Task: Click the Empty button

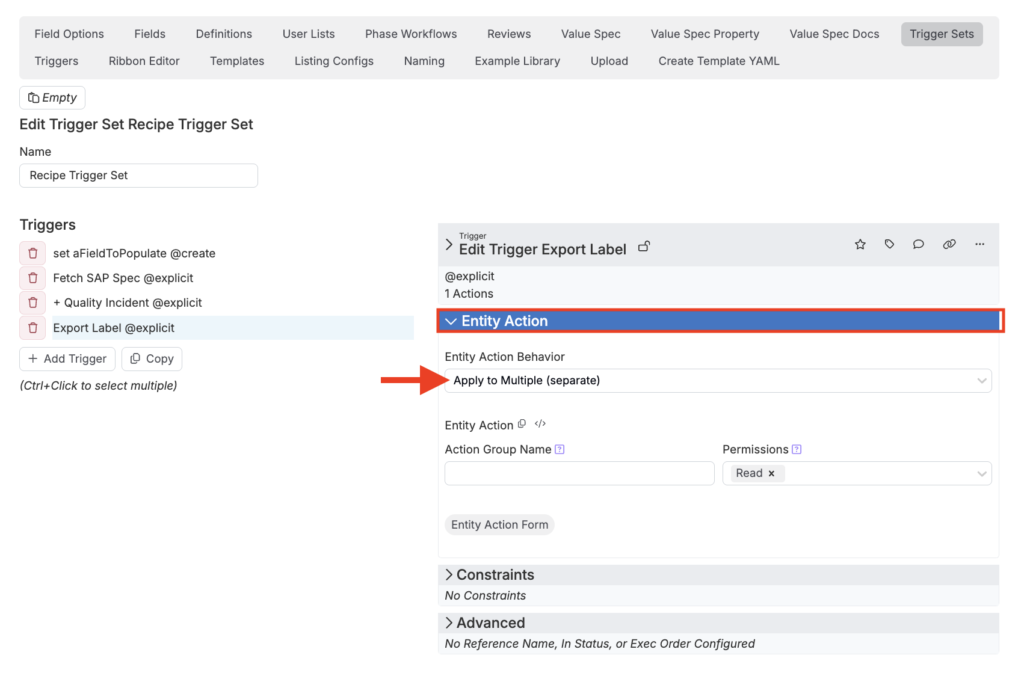Action: click(x=52, y=98)
